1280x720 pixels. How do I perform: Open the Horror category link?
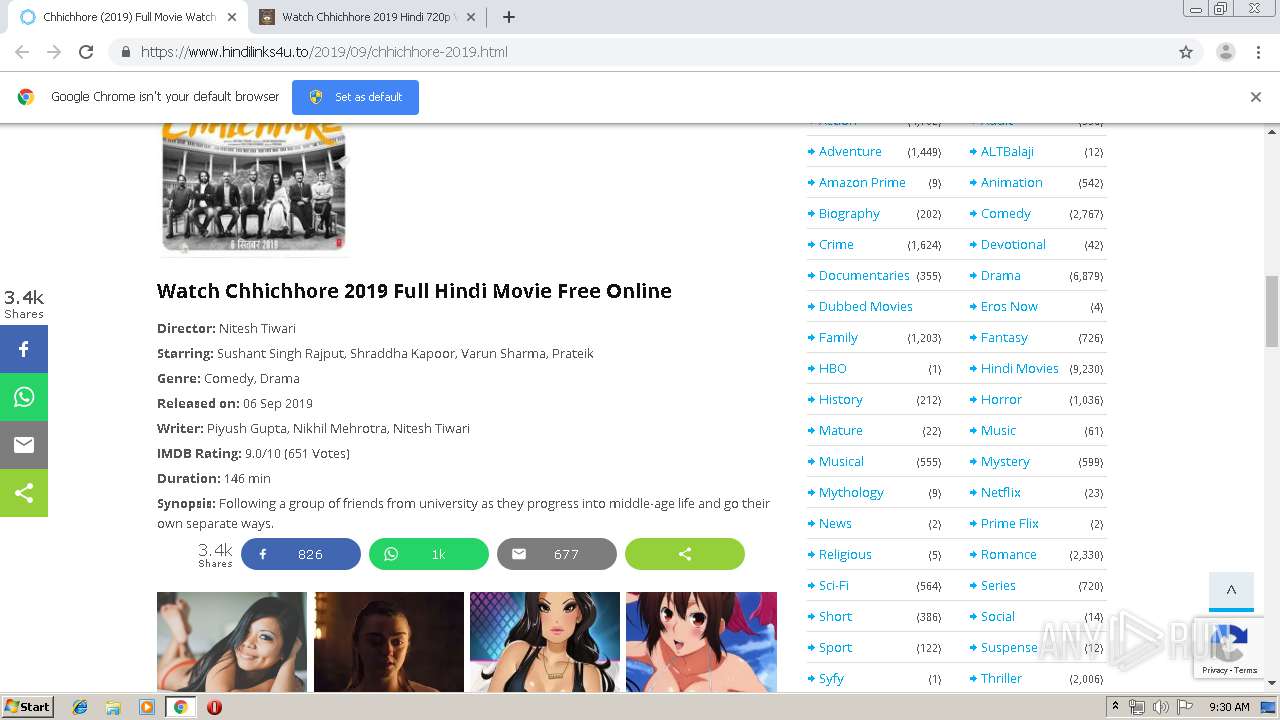click(1001, 399)
